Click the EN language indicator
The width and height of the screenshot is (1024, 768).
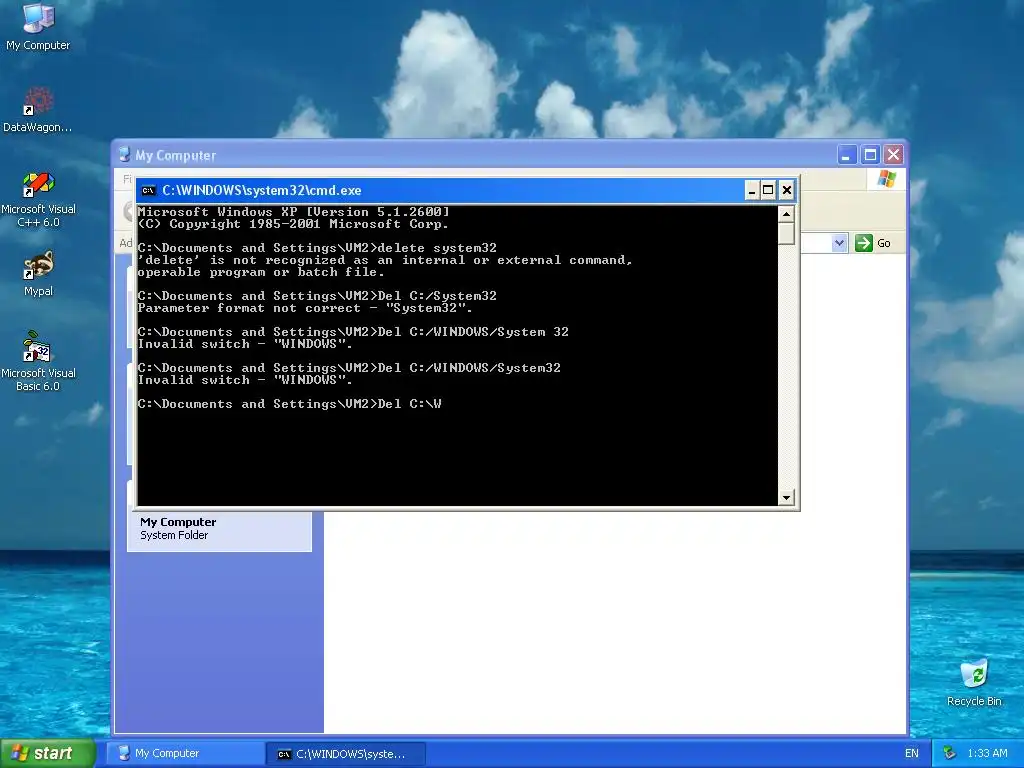(912, 753)
